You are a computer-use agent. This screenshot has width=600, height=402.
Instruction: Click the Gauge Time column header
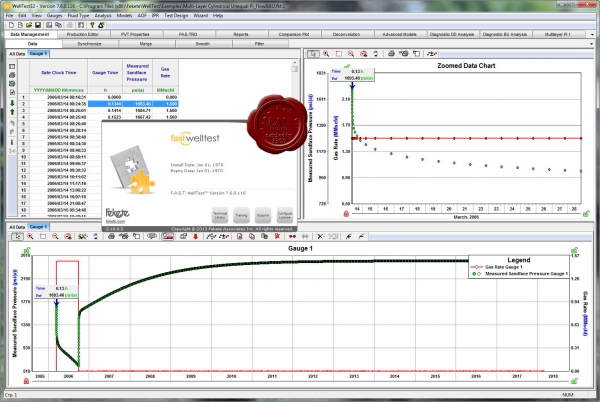click(105, 73)
